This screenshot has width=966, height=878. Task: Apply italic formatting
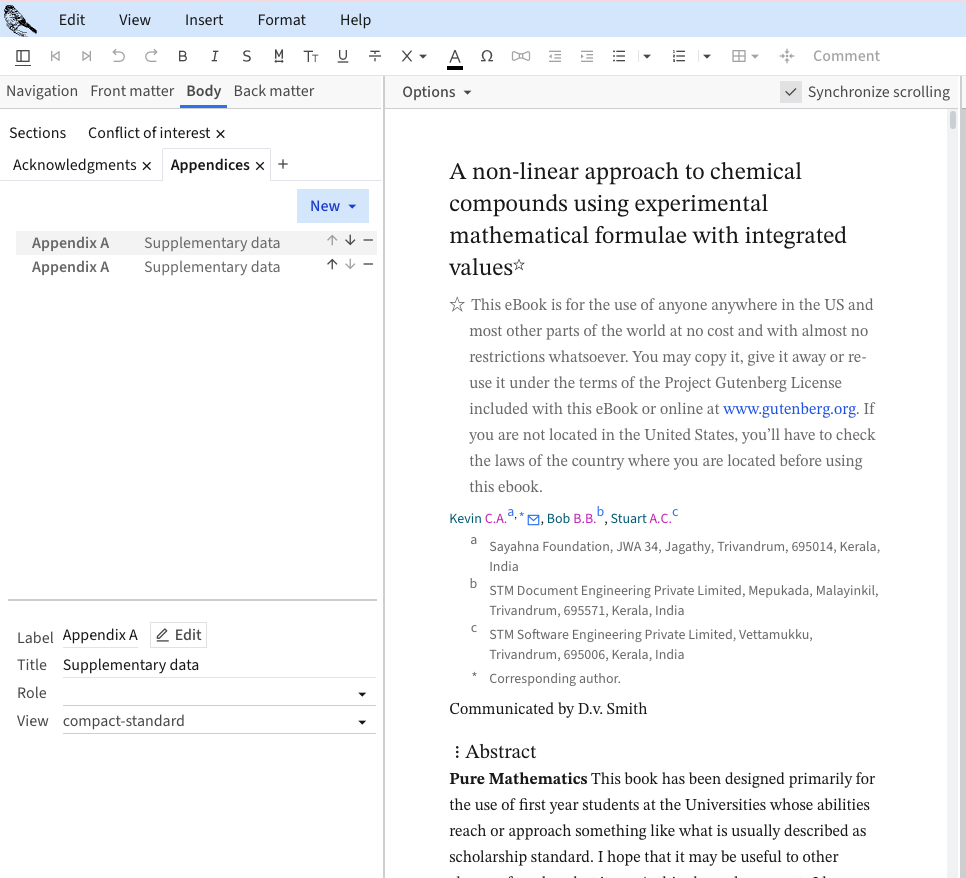215,56
